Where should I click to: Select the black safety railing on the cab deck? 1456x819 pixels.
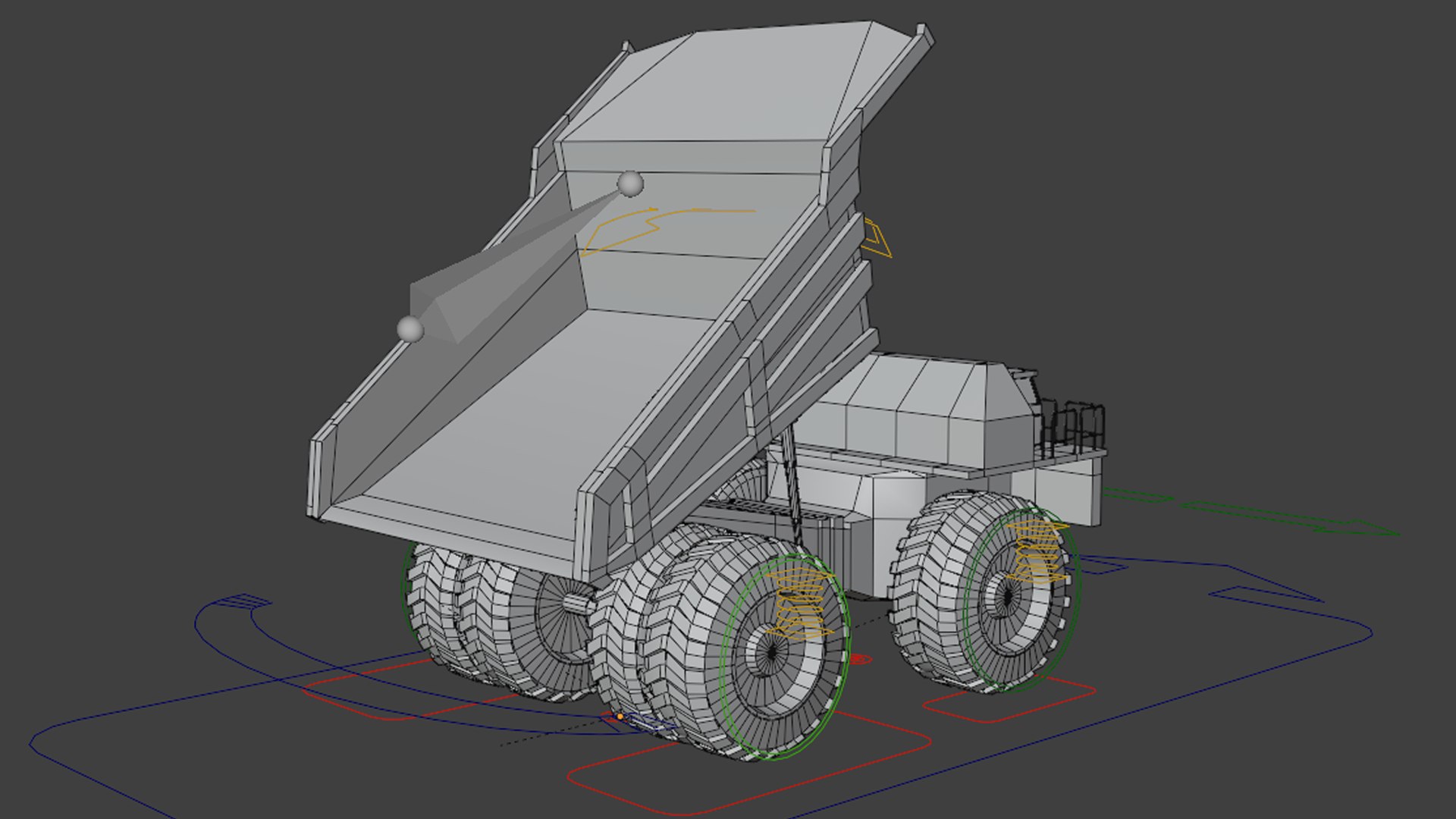click(x=1072, y=429)
